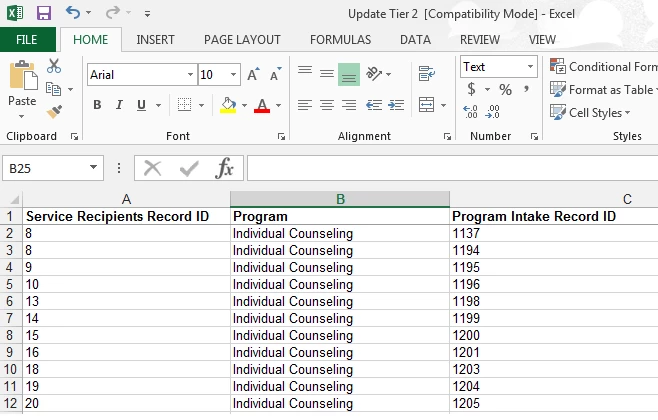This screenshot has height=420, width=658.
Task: Apply Comma Style format
Action: 526,89
